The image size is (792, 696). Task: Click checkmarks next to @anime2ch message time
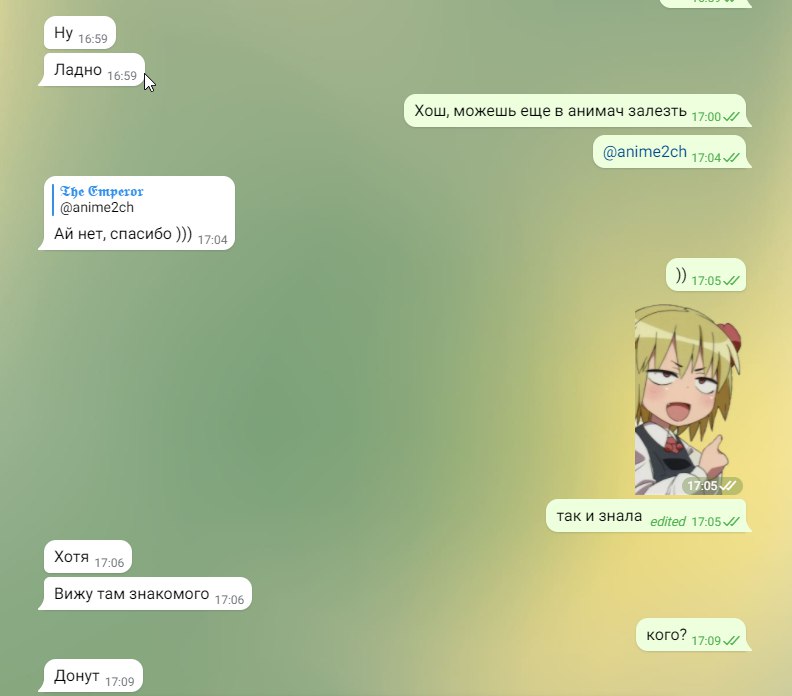tap(731, 158)
